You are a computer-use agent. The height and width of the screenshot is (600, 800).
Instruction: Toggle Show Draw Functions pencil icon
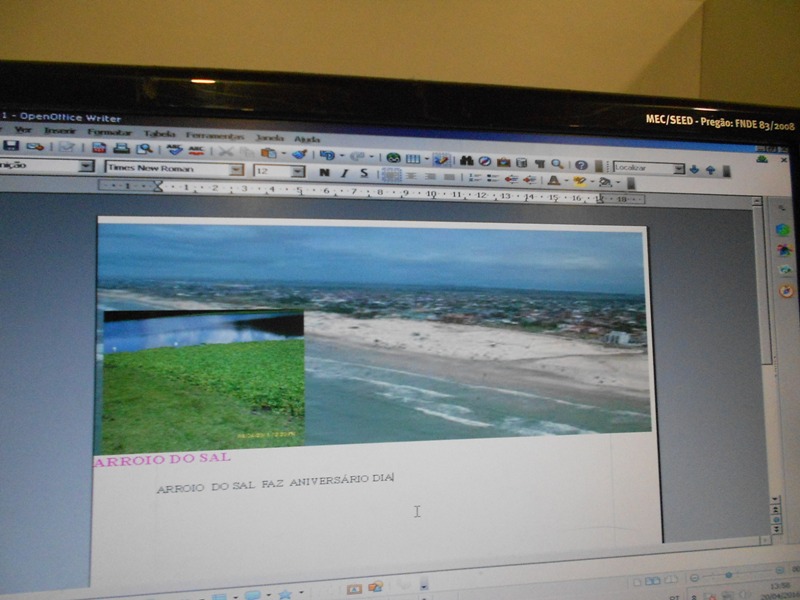(x=441, y=160)
